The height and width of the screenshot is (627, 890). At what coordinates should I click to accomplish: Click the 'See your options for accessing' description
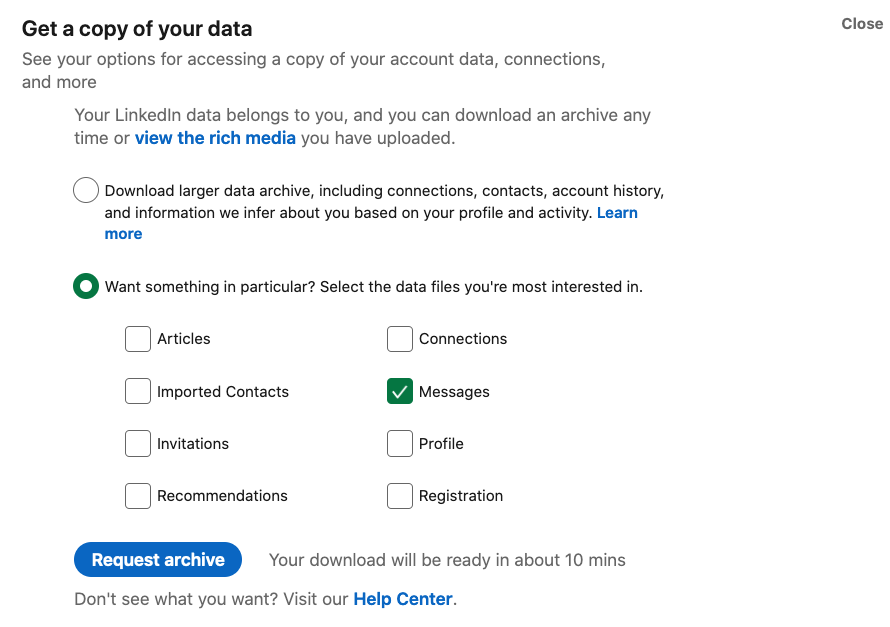coord(313,70)
